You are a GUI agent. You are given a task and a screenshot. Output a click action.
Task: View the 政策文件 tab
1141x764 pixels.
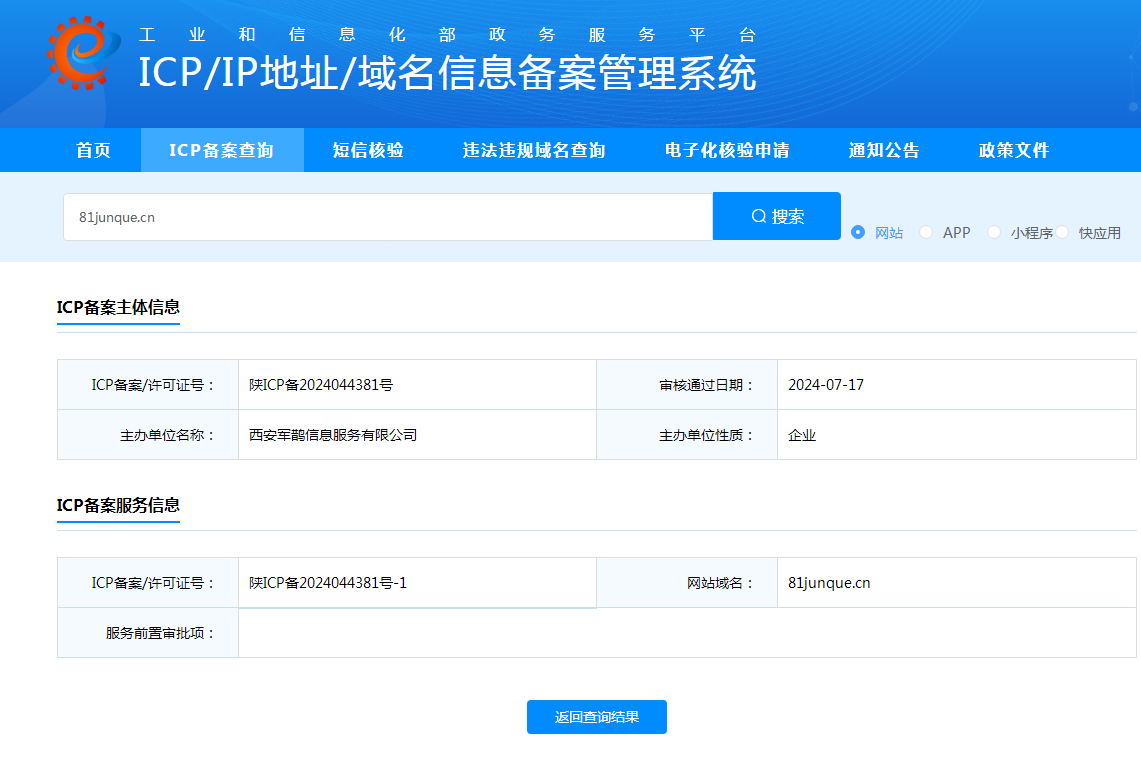(1014, 151)
